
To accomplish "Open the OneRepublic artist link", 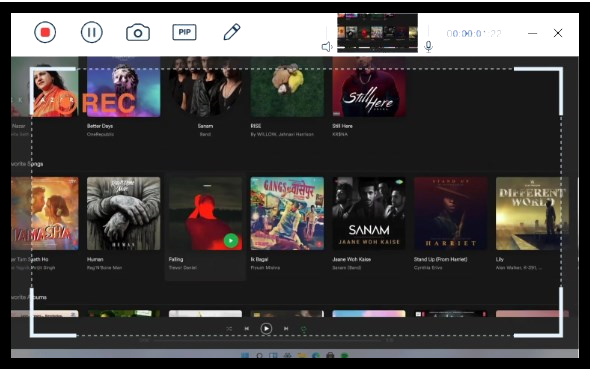I will [100, 134].
